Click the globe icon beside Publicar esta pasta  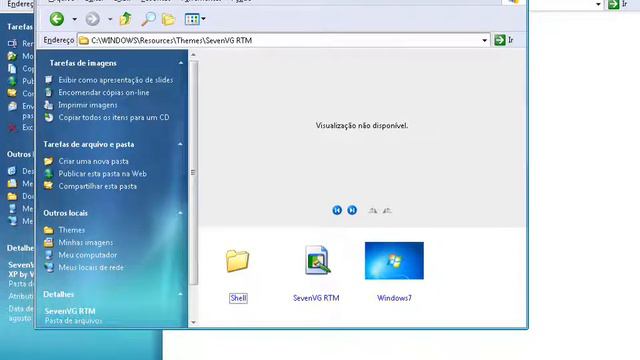click(49, 173)
